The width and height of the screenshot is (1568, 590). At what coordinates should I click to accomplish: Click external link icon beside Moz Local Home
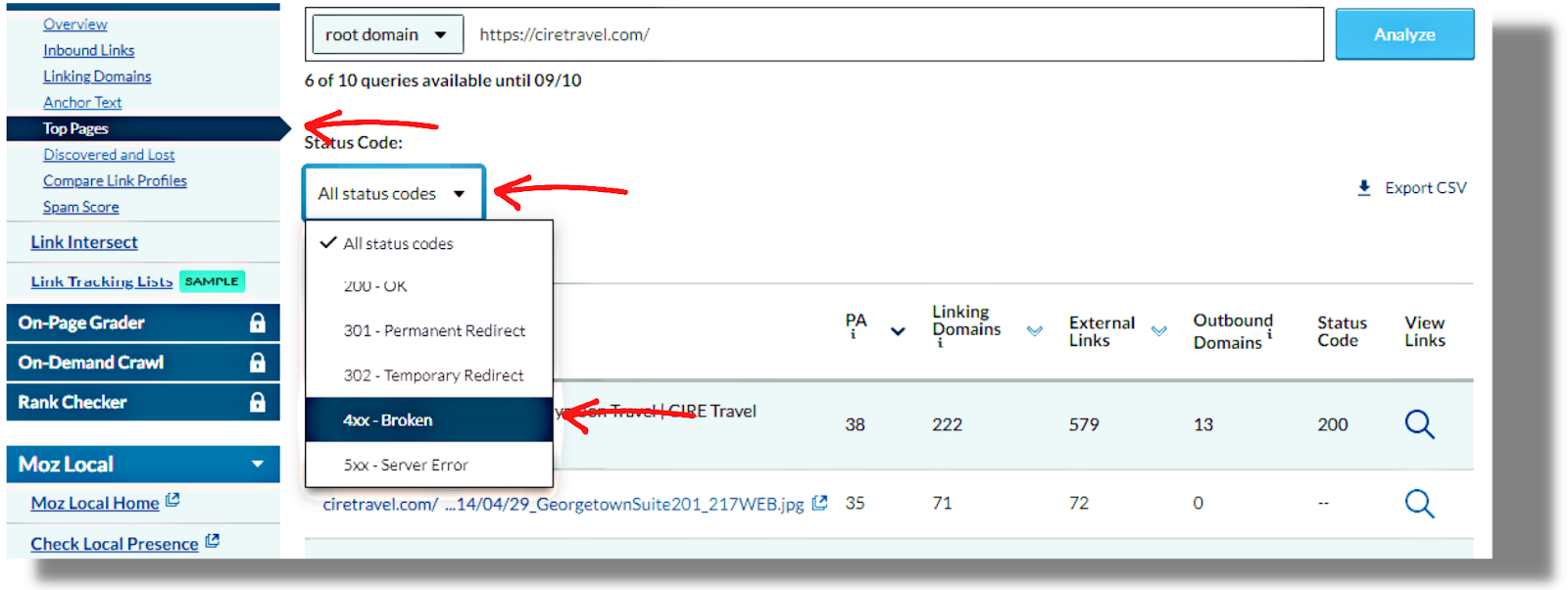172,500
